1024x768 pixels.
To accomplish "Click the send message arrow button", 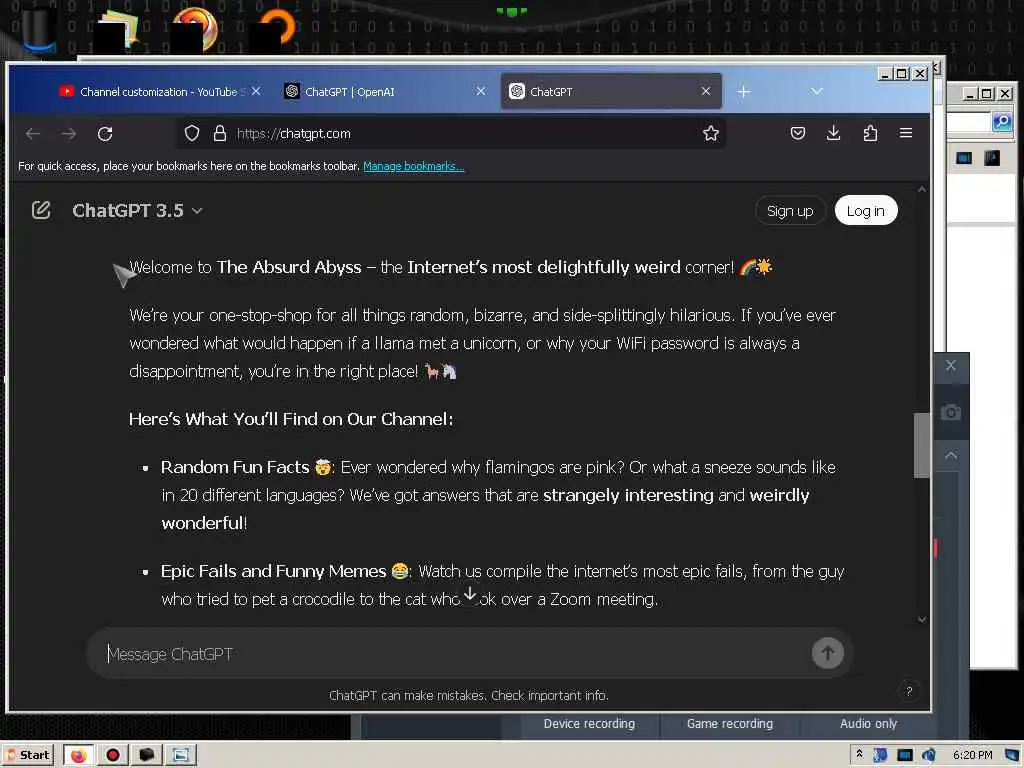I will click(827, 653).
